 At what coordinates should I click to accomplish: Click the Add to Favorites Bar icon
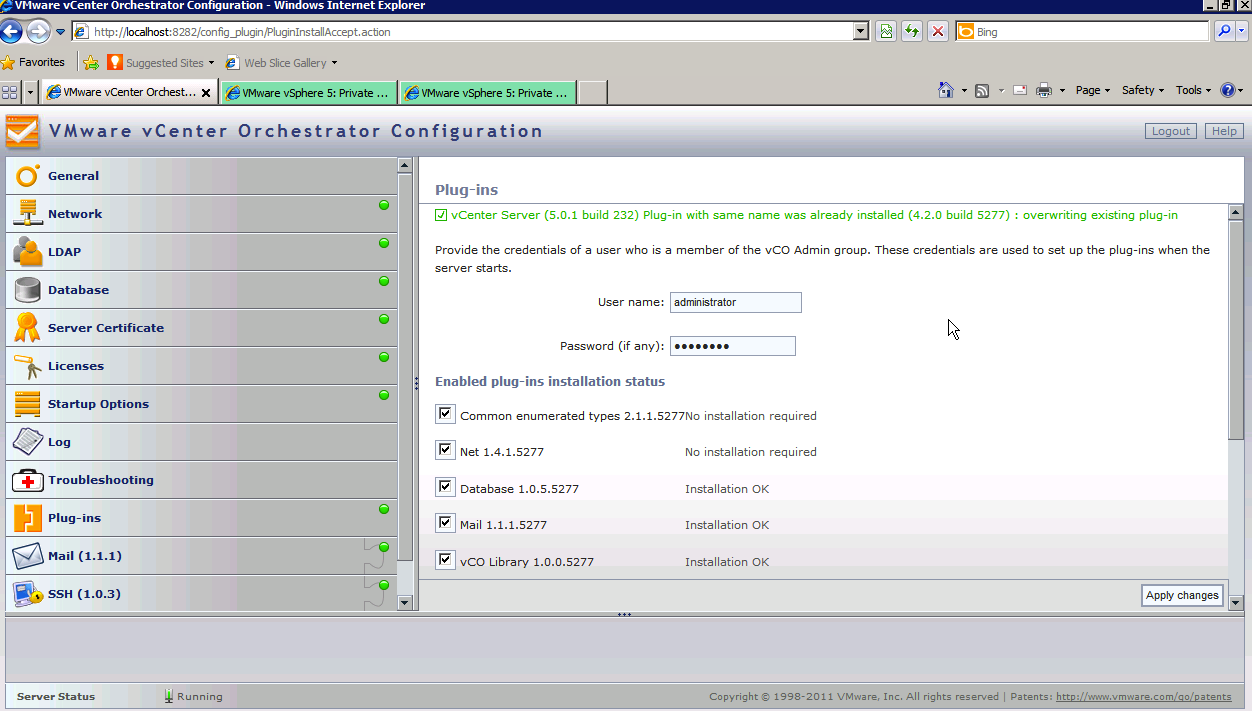pos(91,62)
